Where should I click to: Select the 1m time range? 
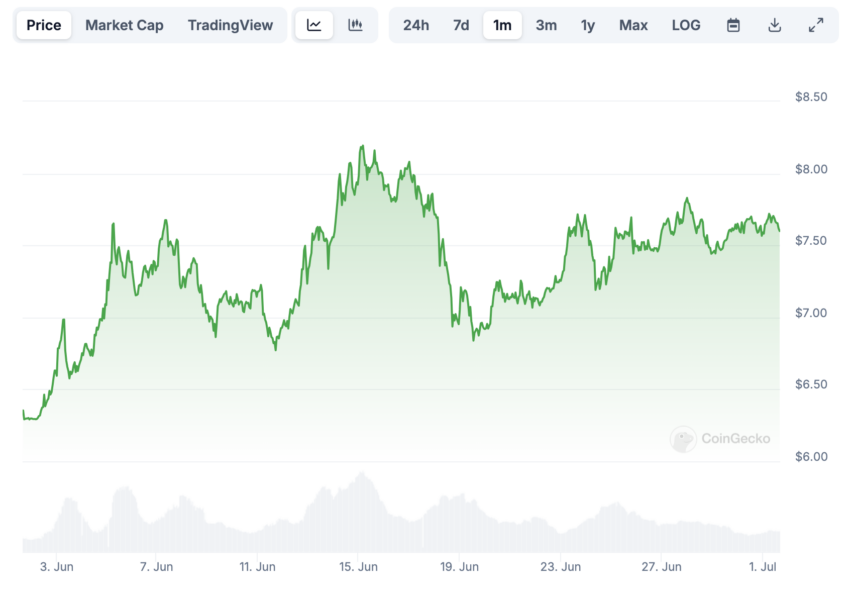pyautogui.click(x=502, y=25)
